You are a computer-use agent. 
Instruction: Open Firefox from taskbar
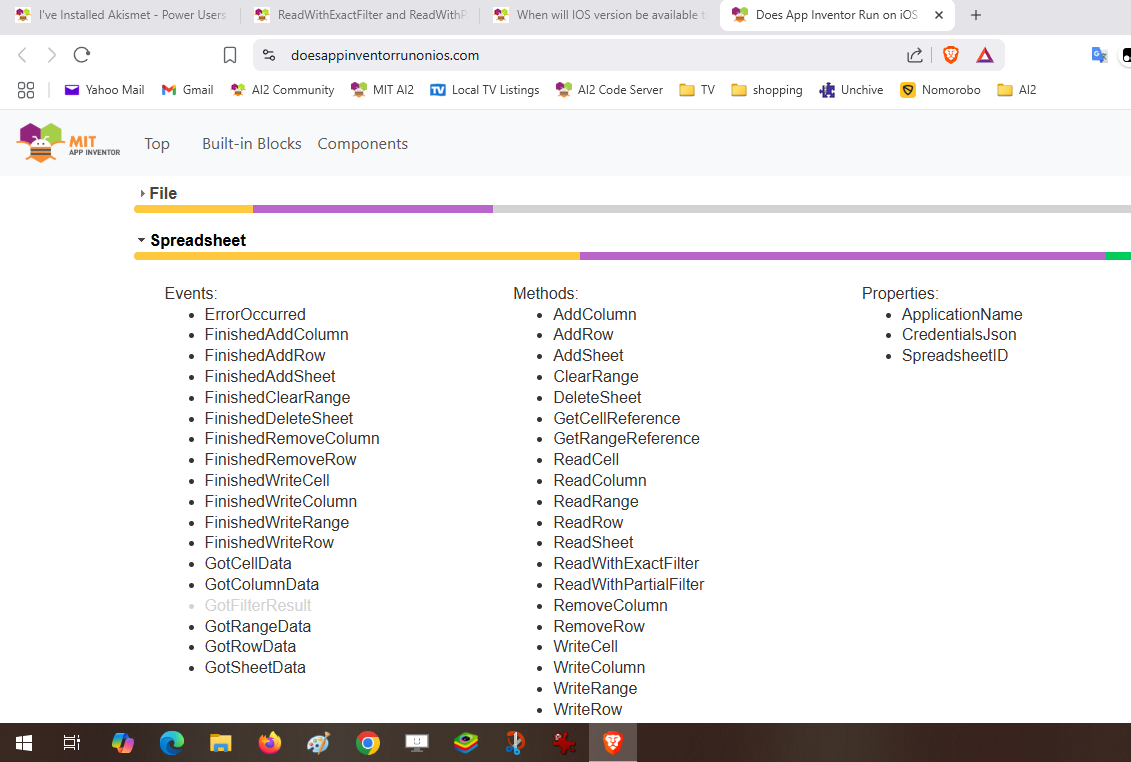(270, 743)
